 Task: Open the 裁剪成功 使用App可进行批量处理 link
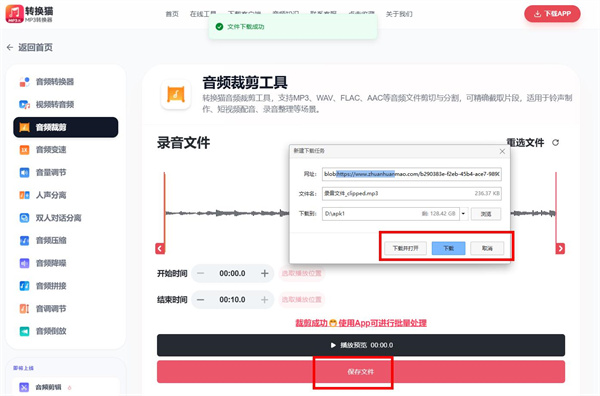coord(360,323)
